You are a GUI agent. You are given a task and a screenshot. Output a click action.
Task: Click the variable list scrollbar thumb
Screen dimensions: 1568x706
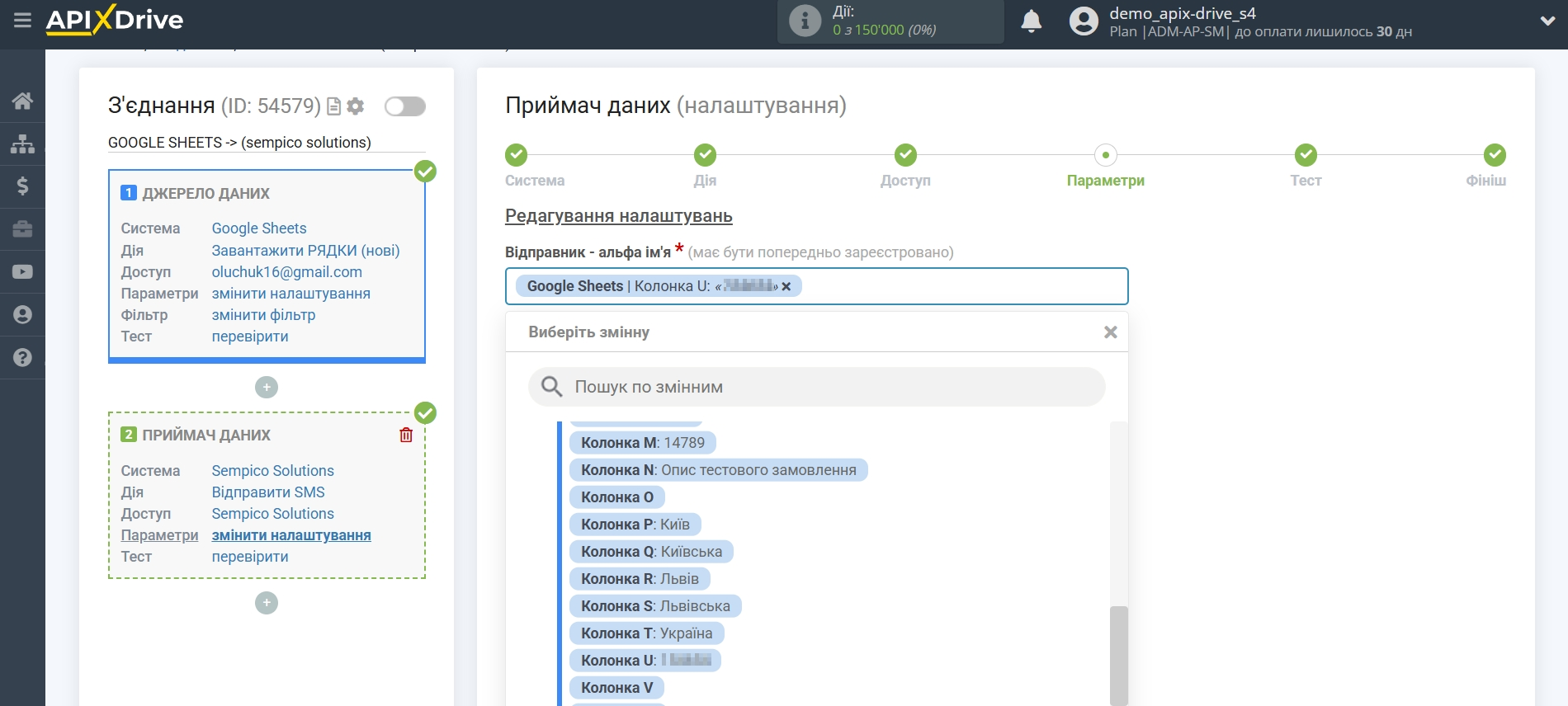pyautogui.click(x=1119, y=656)
